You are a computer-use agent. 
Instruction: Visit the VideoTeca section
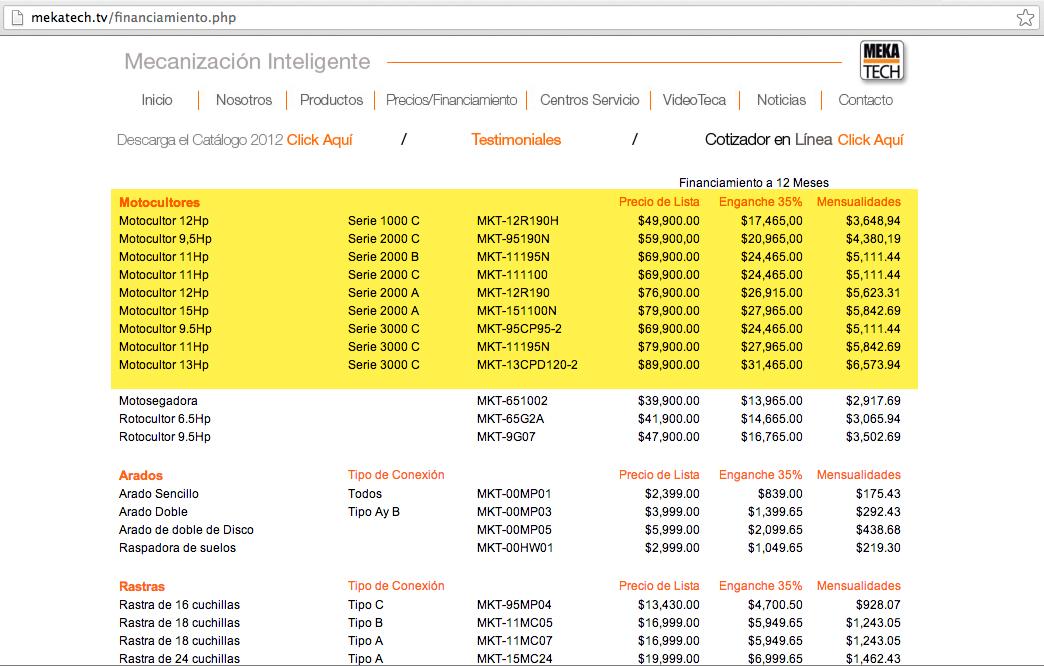pyautogui.click(x=694, y=100)
